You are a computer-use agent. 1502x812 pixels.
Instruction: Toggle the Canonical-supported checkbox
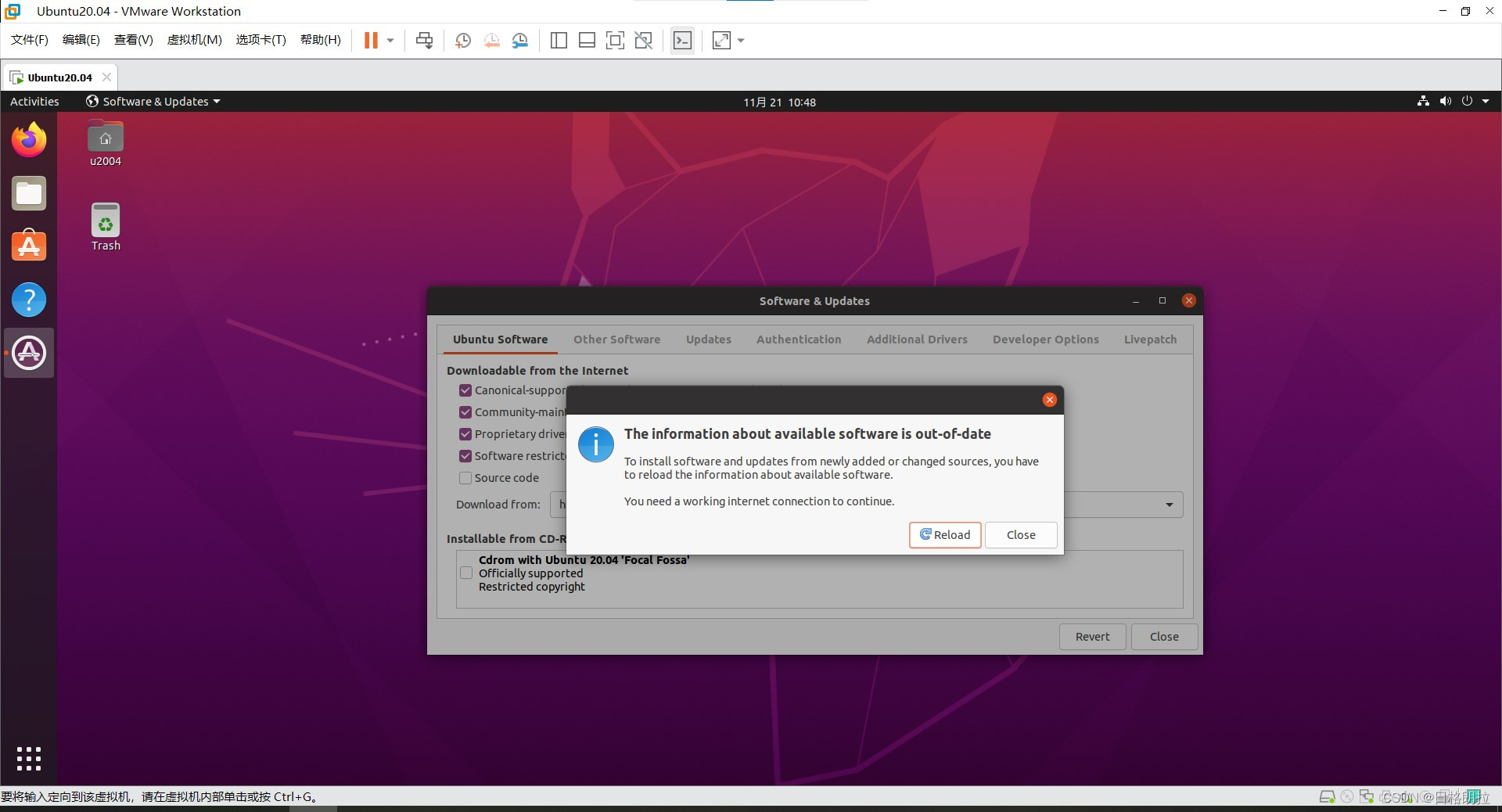(x=465, y=390)
